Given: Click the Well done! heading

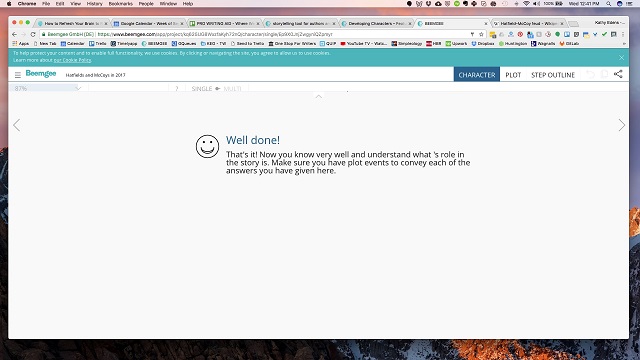Looking at the screenshot, I should (253, 140).
